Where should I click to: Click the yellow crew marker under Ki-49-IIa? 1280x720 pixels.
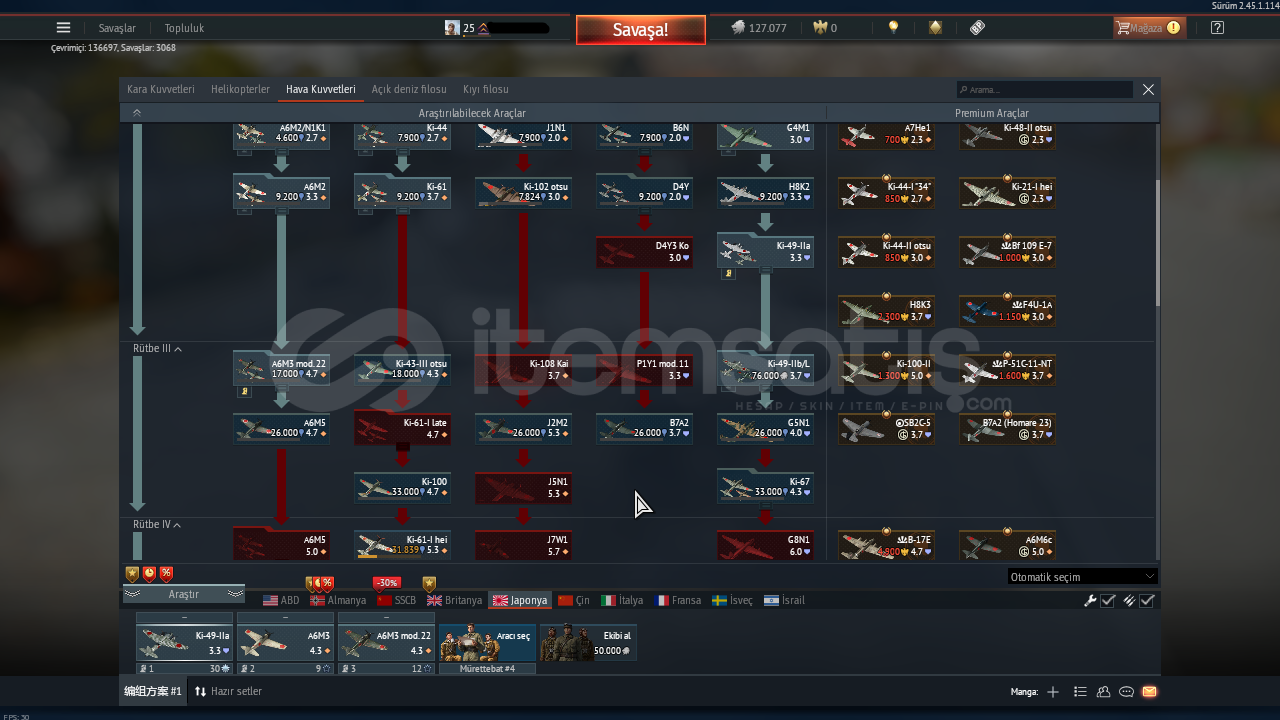(x=728, y=273)
